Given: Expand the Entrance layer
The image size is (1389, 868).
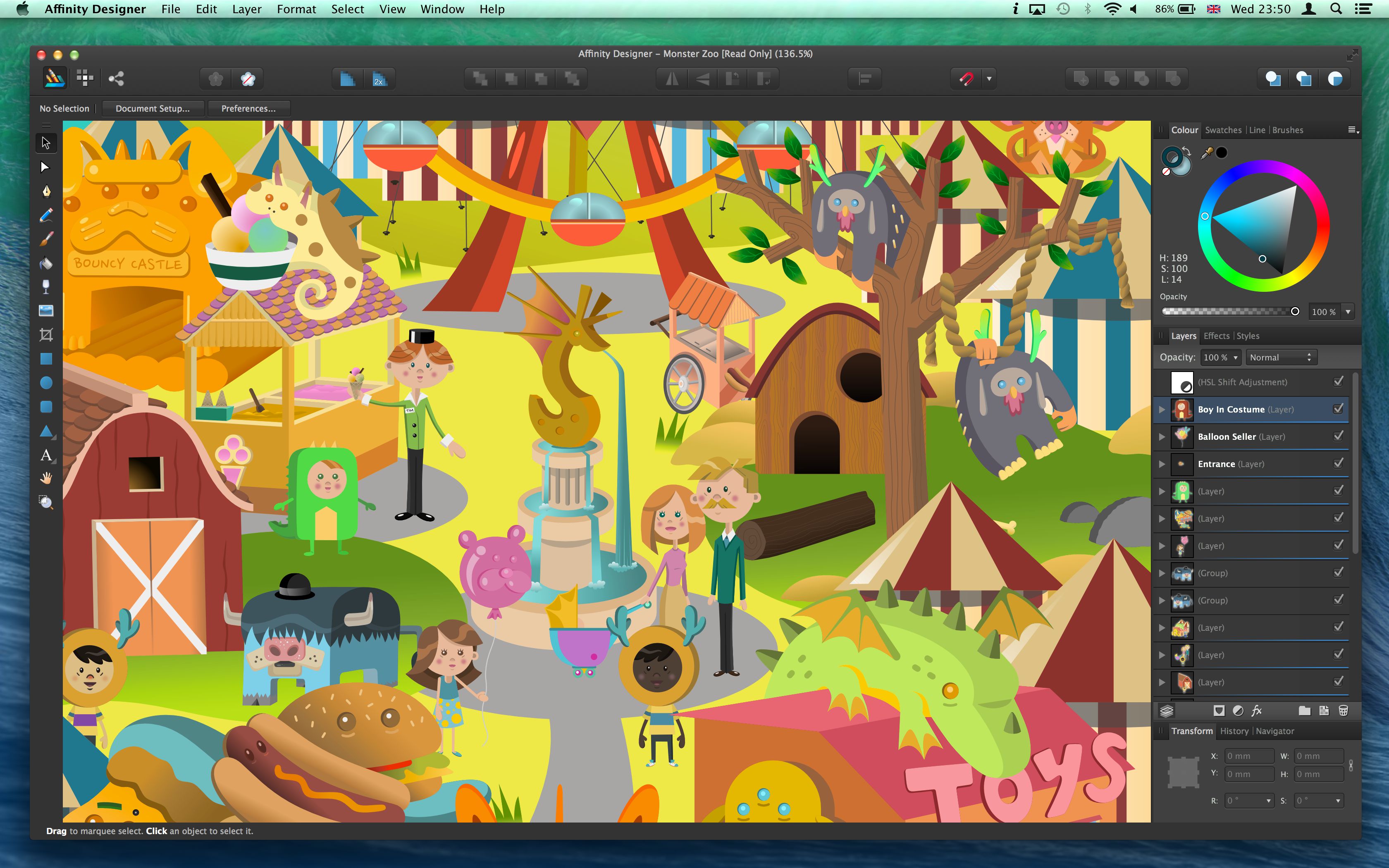Looking at the screenshot, I should pos(1162,464).
